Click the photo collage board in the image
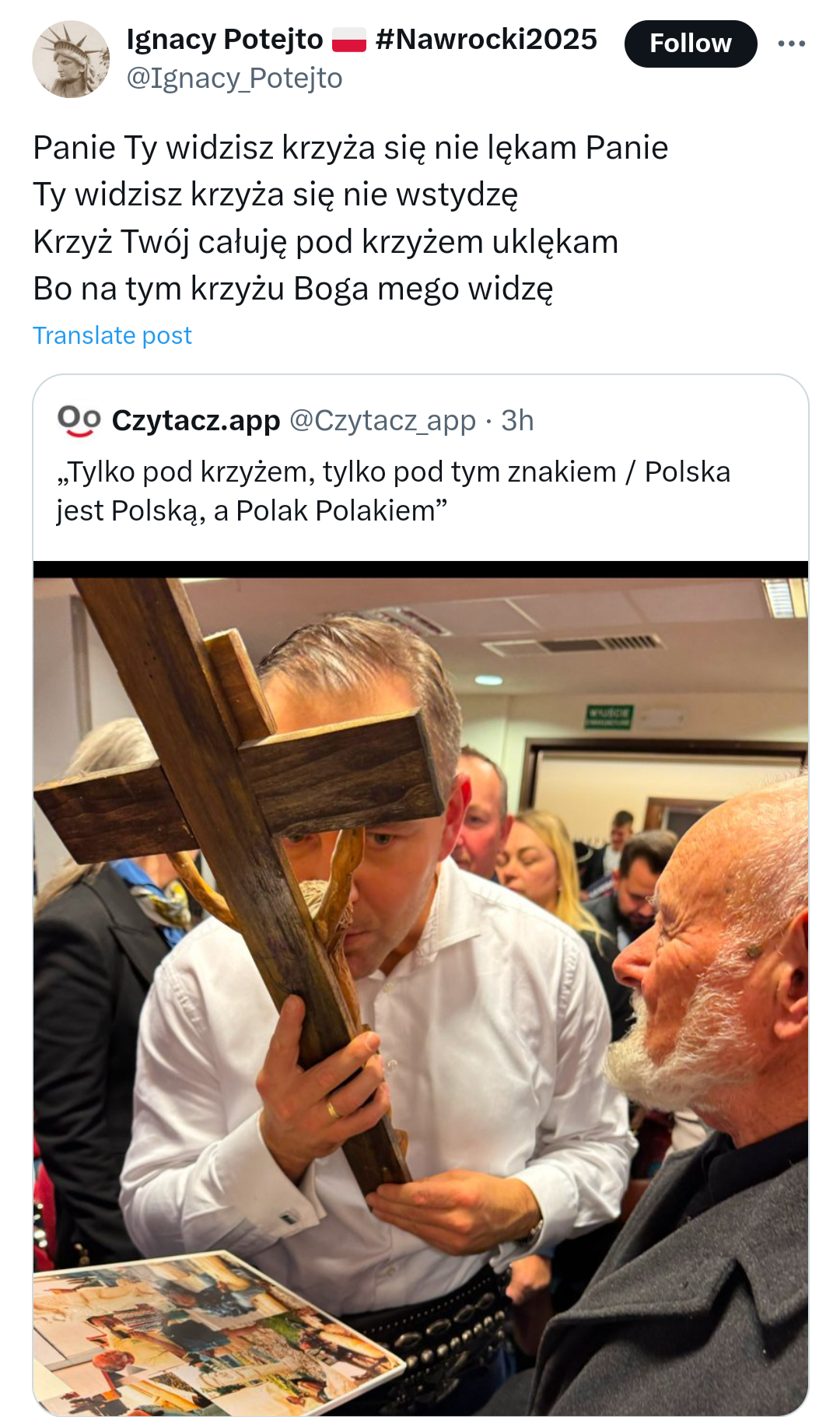The height and width of the screenshot is (1417, 840). point(210,1335)
